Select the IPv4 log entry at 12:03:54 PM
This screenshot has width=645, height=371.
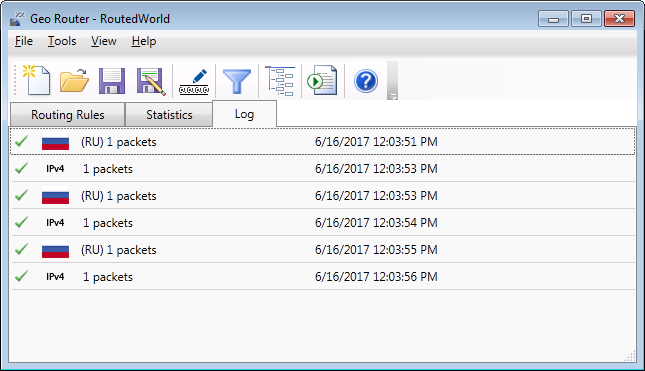(322, 223)
